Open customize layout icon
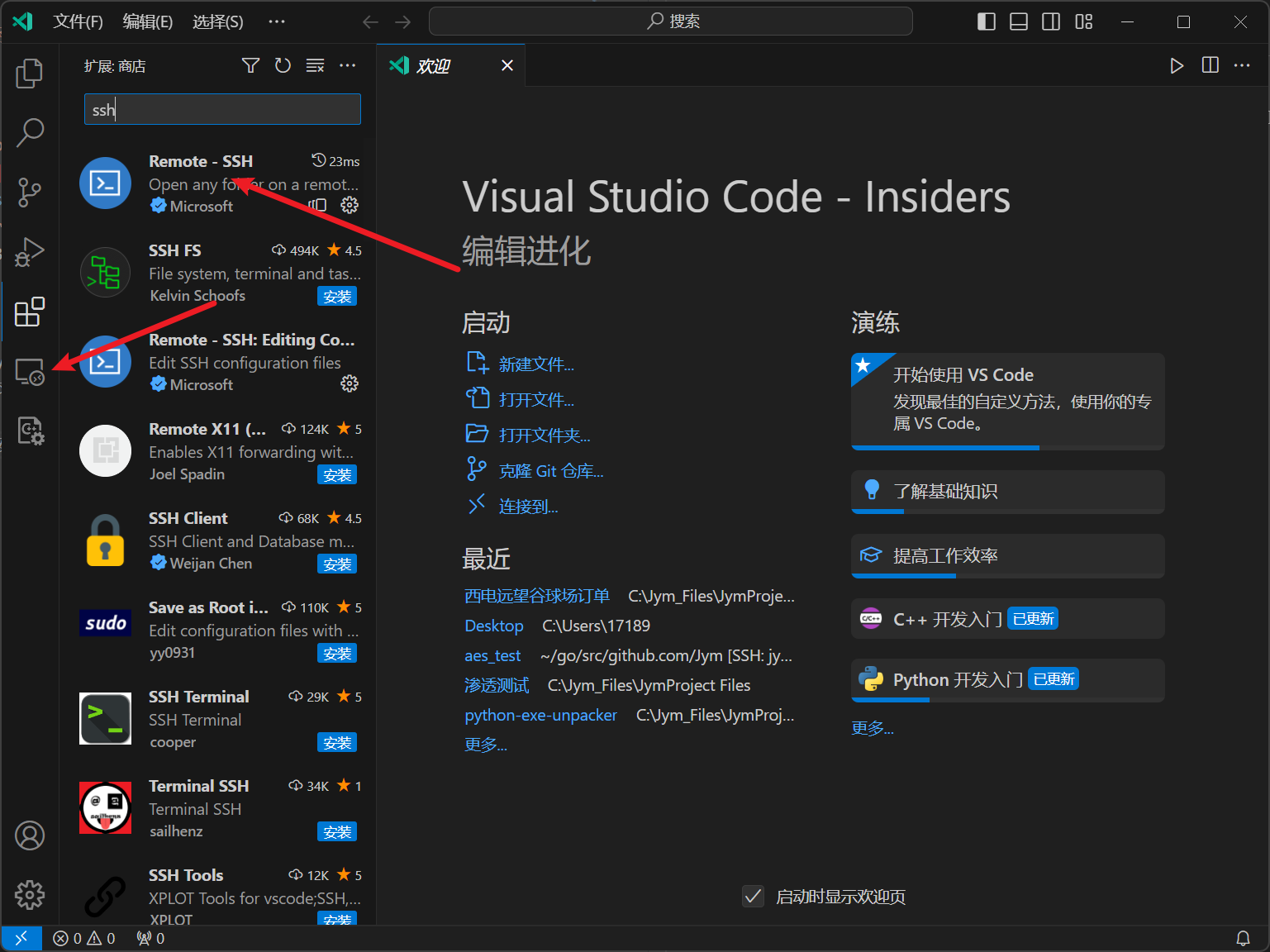Viewport: 1270px width, 952px height. pyautogui.click(x=1084, y=21)
